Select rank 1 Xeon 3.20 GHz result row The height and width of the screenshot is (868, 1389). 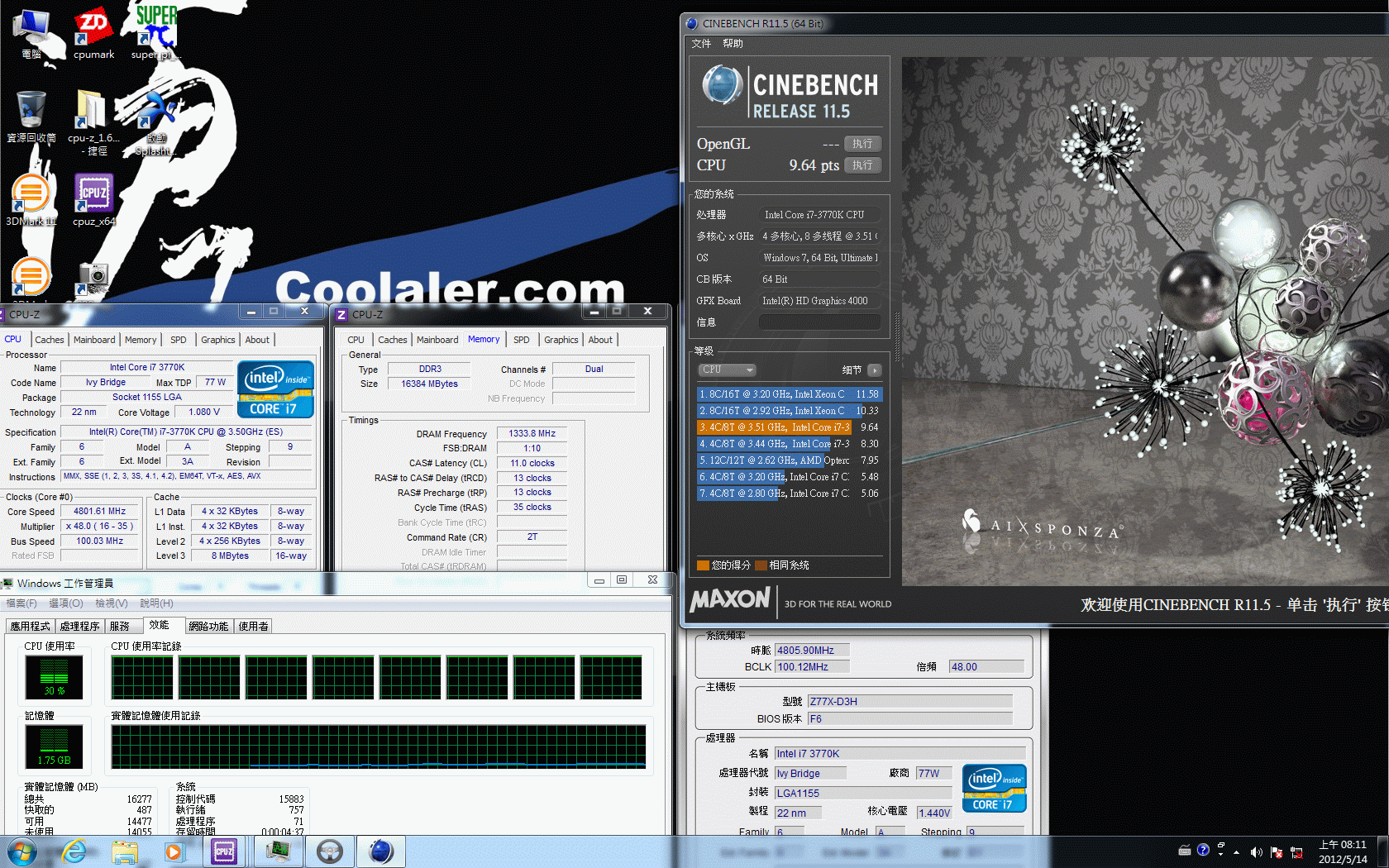[790, 394]
